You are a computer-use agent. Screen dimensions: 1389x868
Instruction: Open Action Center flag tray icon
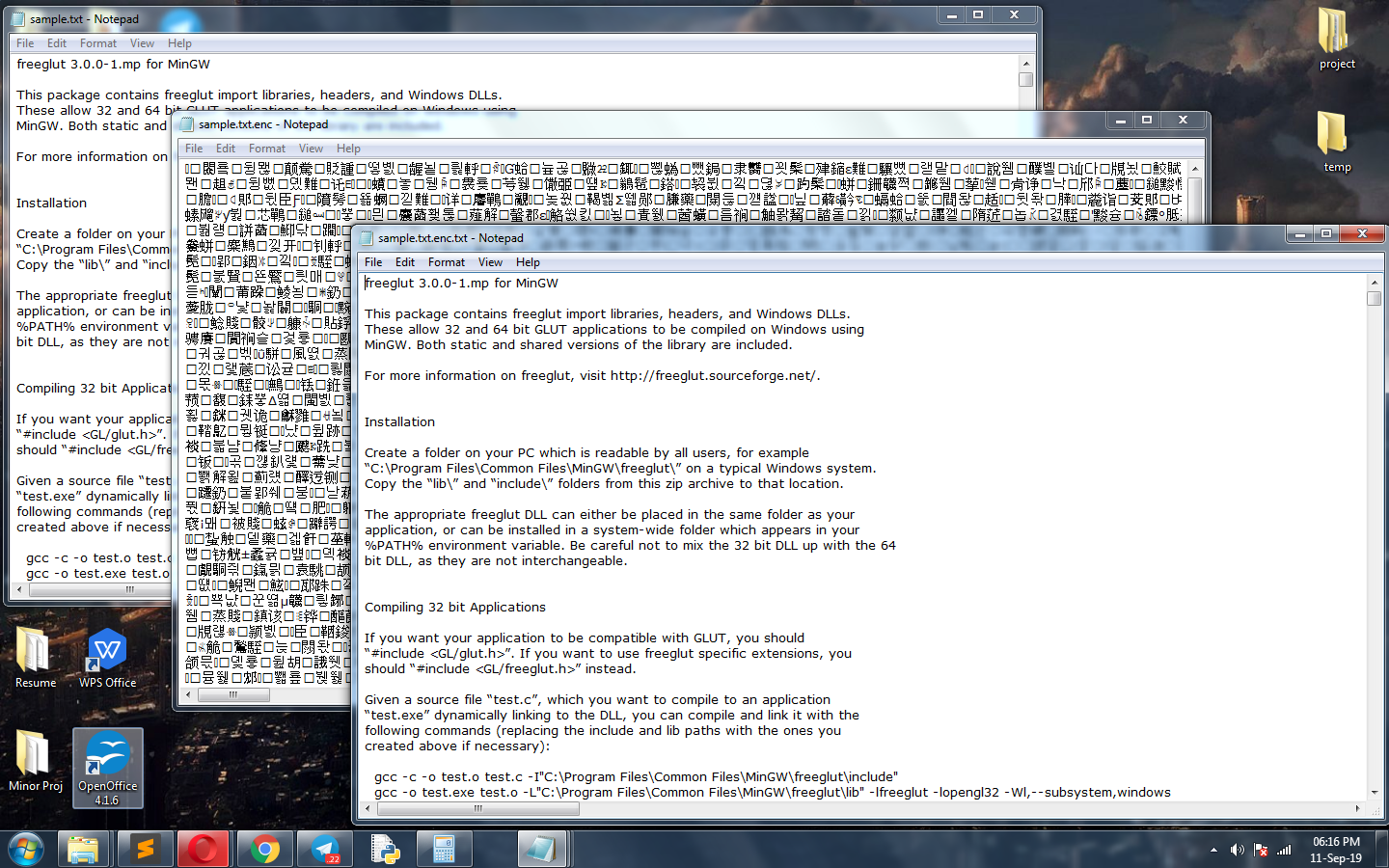[1261, 850]
